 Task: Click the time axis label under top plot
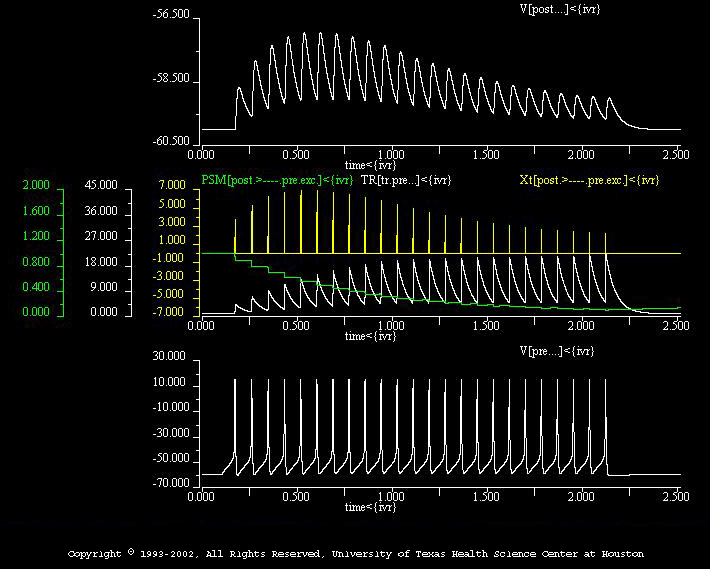372,166
